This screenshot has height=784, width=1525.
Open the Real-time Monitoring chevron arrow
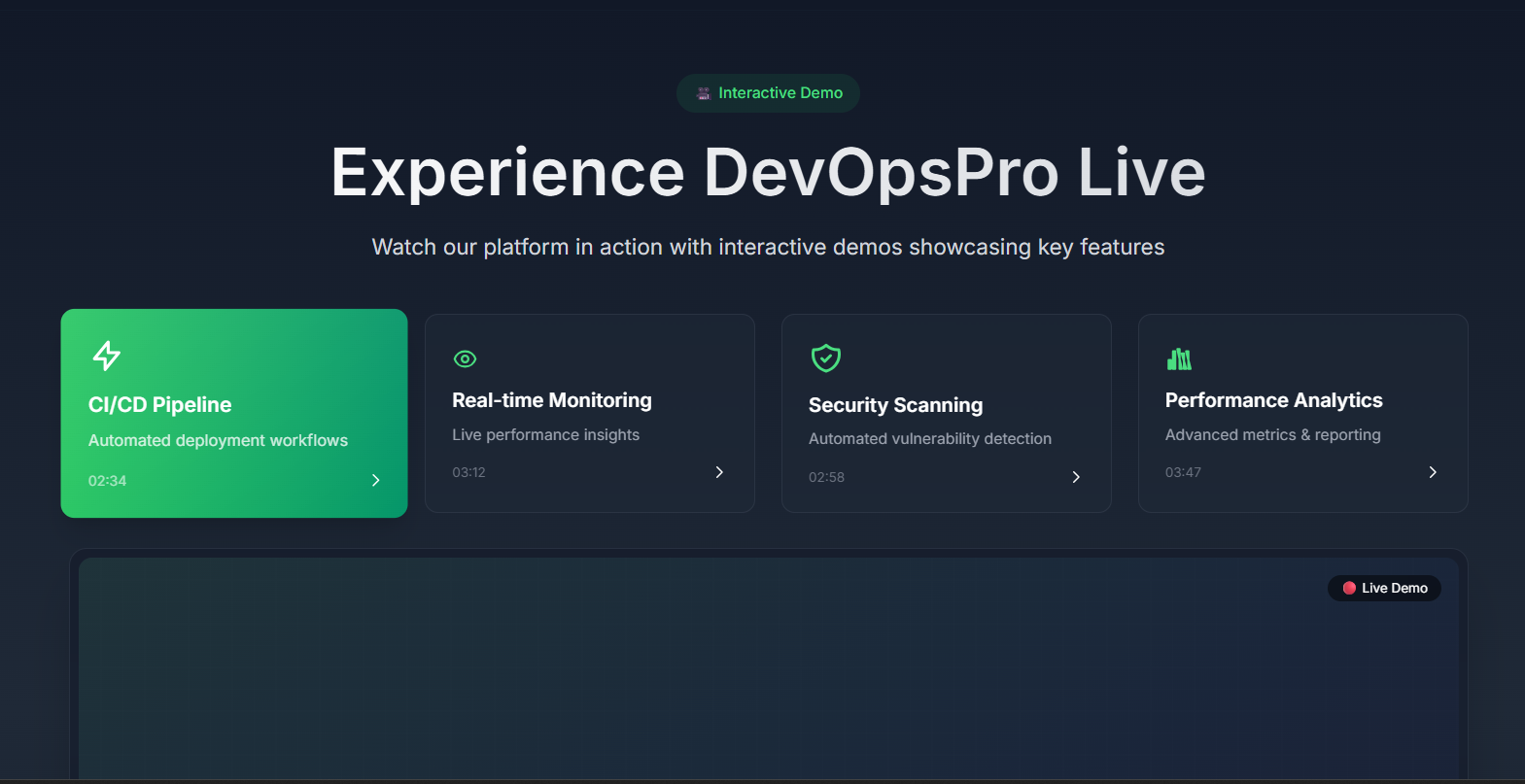pyautogui.click(x=719, y=472)
